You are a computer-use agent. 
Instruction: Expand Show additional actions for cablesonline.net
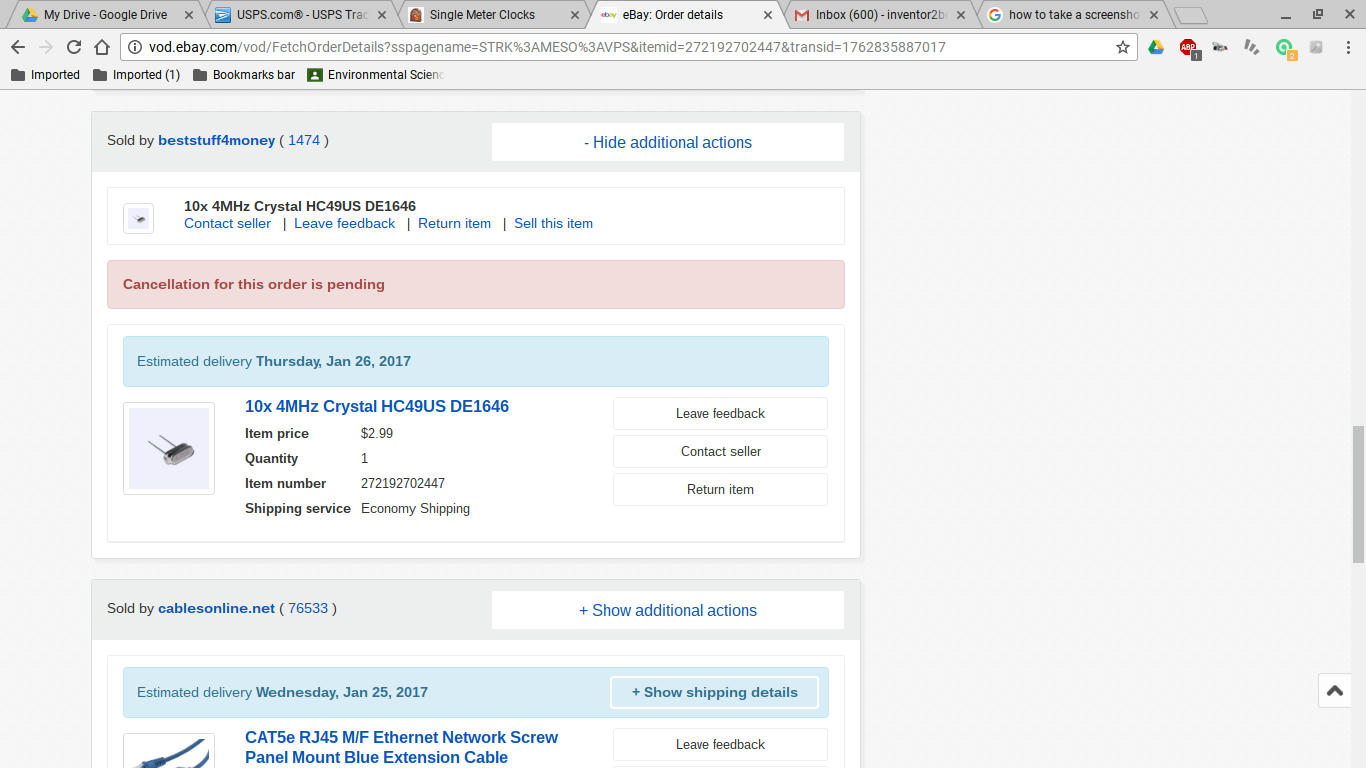click(x=668, y=610)
